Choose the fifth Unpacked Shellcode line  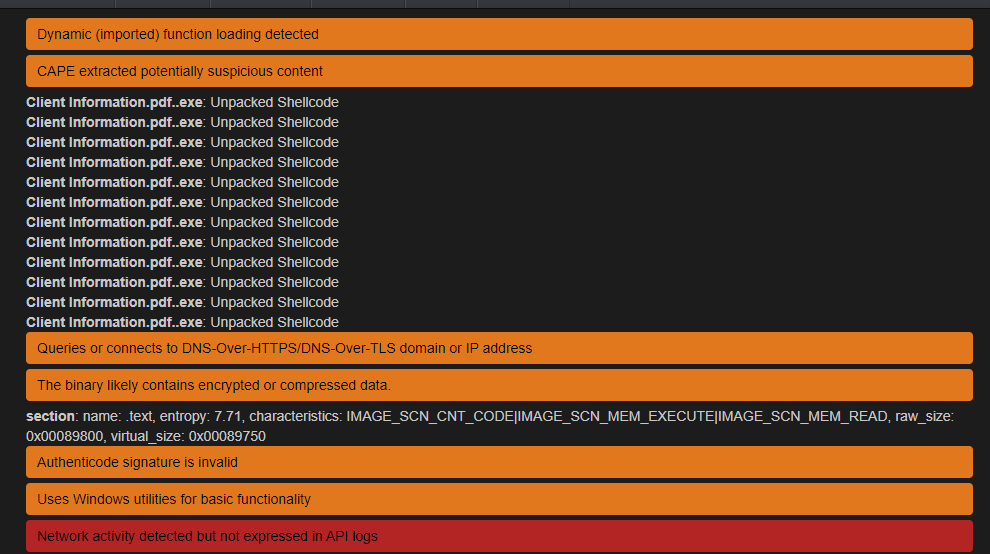click(x=182, y=182)
